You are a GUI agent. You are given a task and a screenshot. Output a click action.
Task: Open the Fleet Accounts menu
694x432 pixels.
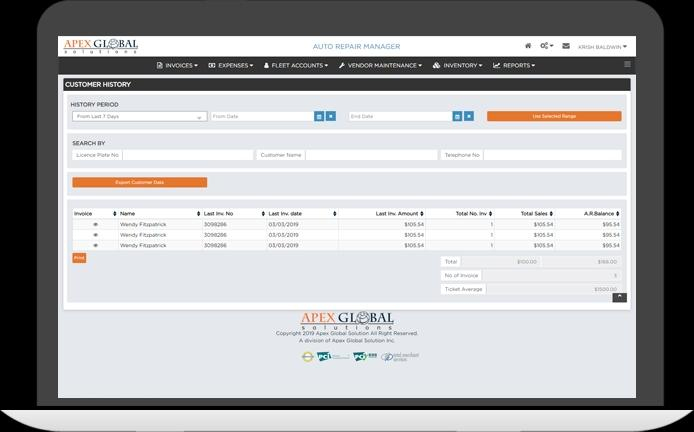click(x=296, y=66)
